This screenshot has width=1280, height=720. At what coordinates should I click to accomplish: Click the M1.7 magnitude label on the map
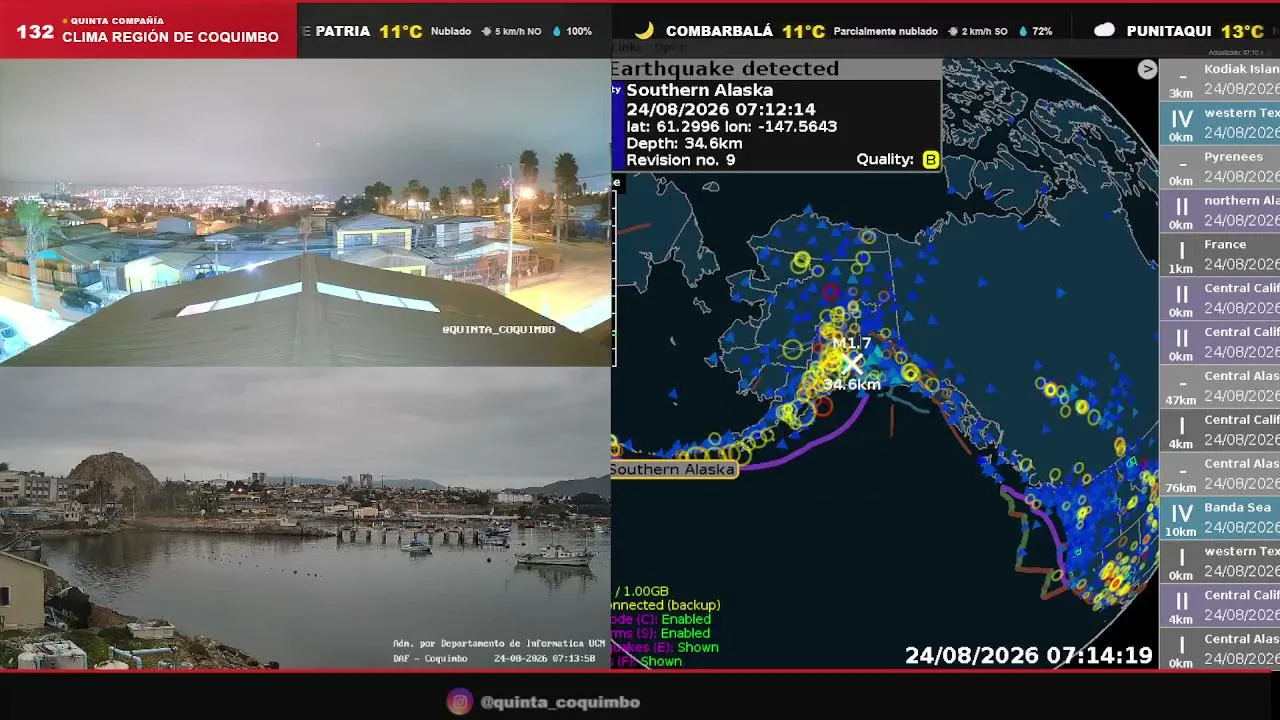coord(852,343)
